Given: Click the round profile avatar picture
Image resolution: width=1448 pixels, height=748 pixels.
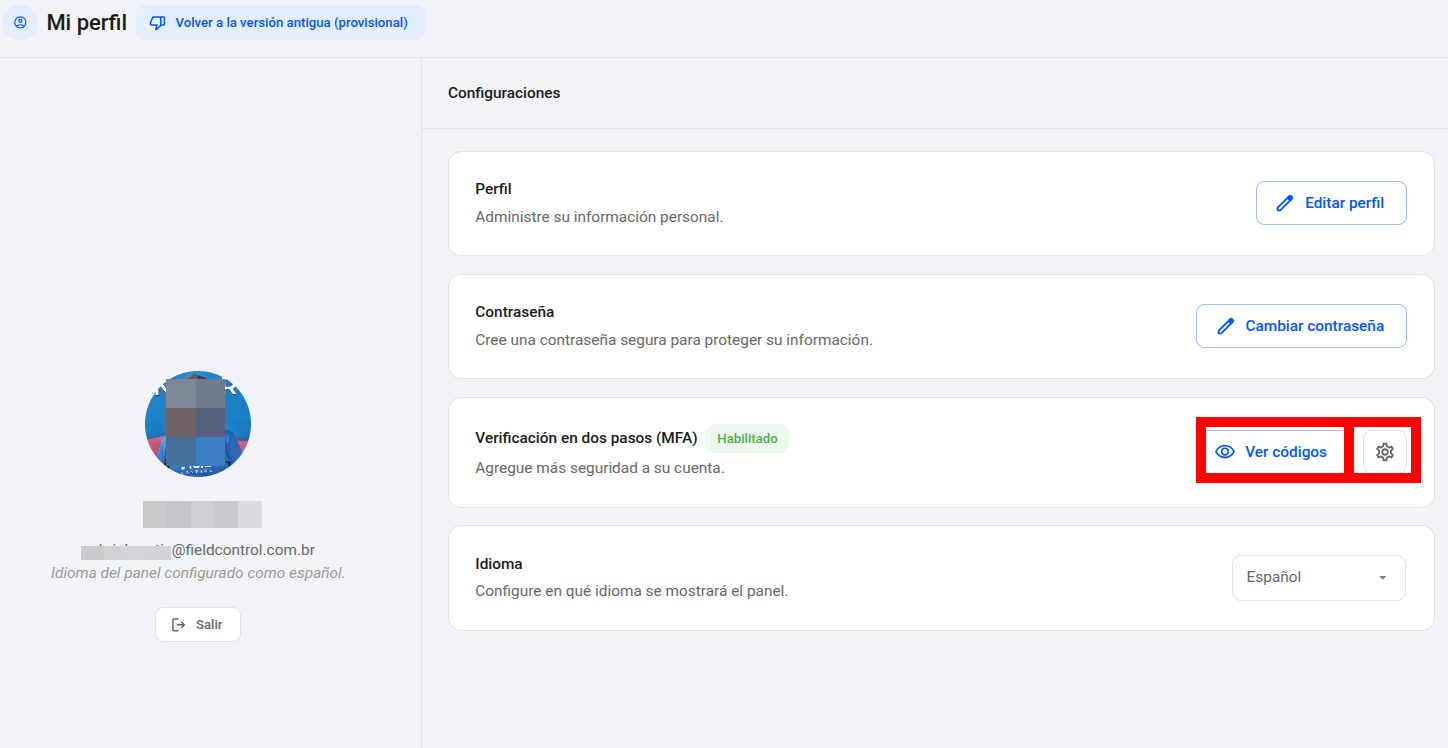Looking at the screenshot, I should coord(198,424).
